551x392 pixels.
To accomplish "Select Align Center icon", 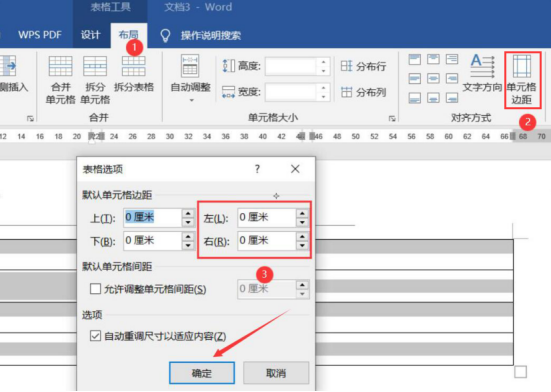I will pos(433,78).
